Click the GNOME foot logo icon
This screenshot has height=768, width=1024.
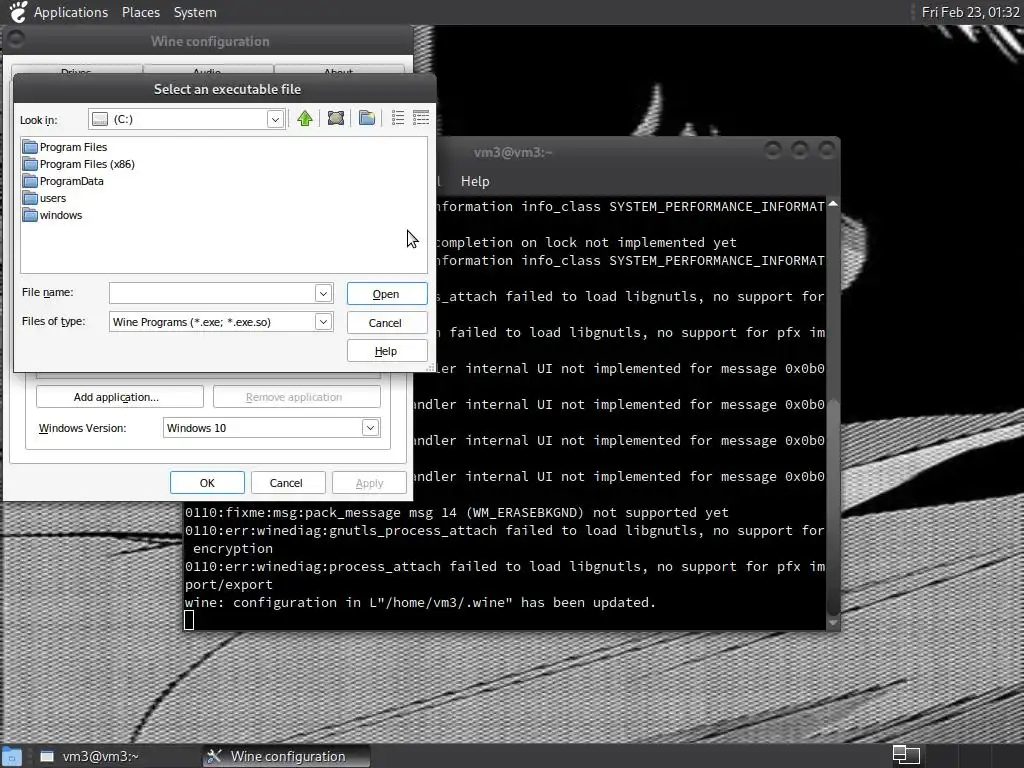(x=18, y=12)
